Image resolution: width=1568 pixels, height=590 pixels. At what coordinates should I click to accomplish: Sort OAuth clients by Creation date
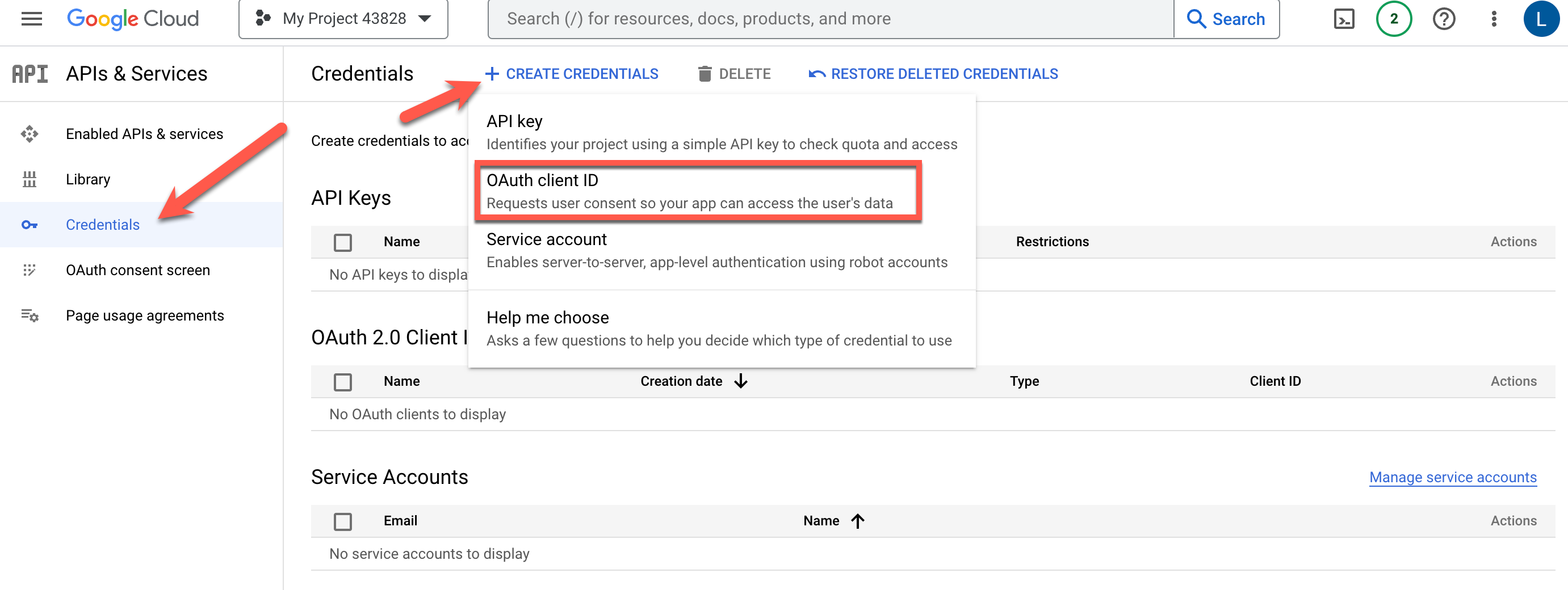pos(681,381)
